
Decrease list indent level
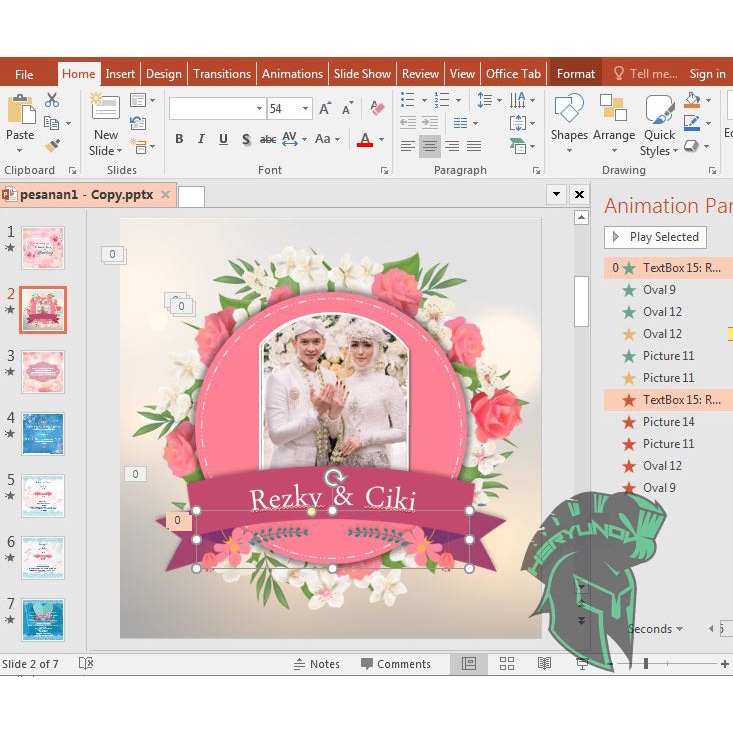coord(408,123)
